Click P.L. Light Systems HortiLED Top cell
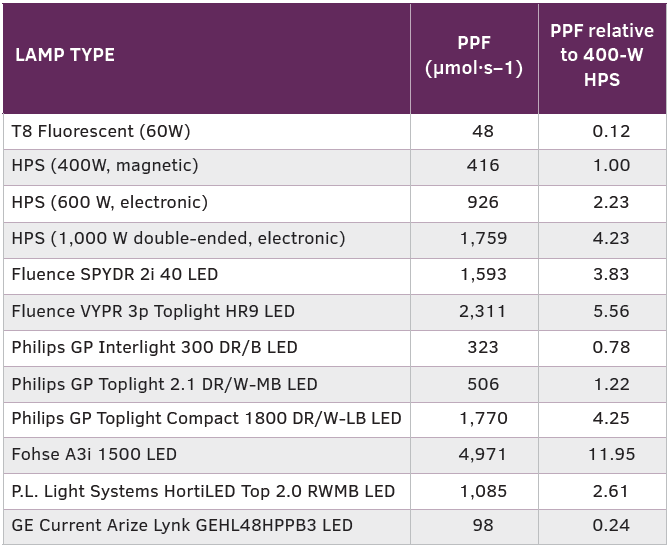670x549 pixels. tap(203, 491)
